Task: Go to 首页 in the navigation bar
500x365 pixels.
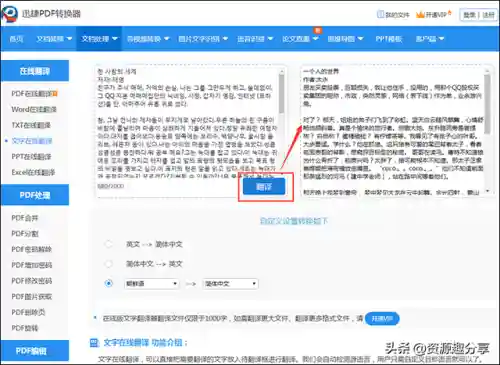Action: pyautogui.click(x=16, y=39)
